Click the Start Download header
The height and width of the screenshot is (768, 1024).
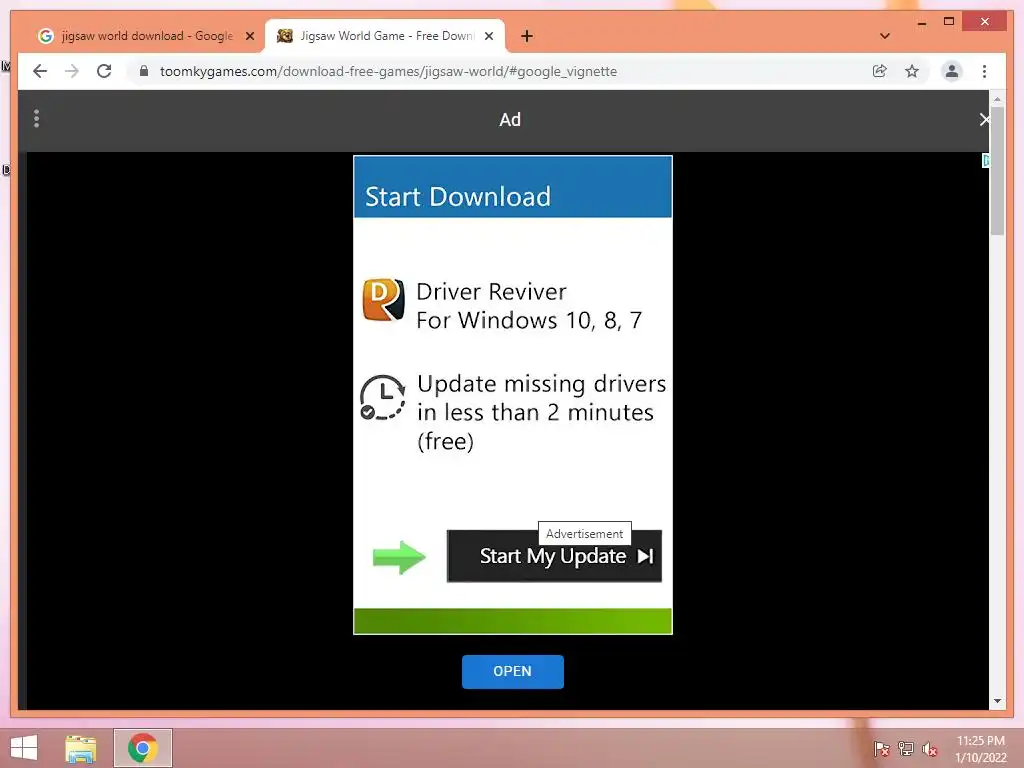pyautogui.click(x=513, y=187)
